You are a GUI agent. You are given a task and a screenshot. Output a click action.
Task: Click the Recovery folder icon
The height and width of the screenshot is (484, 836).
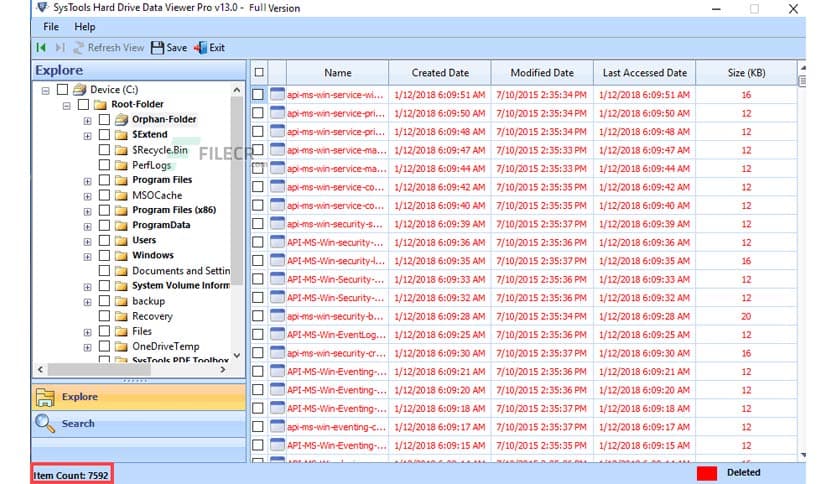tap(122, 317)
